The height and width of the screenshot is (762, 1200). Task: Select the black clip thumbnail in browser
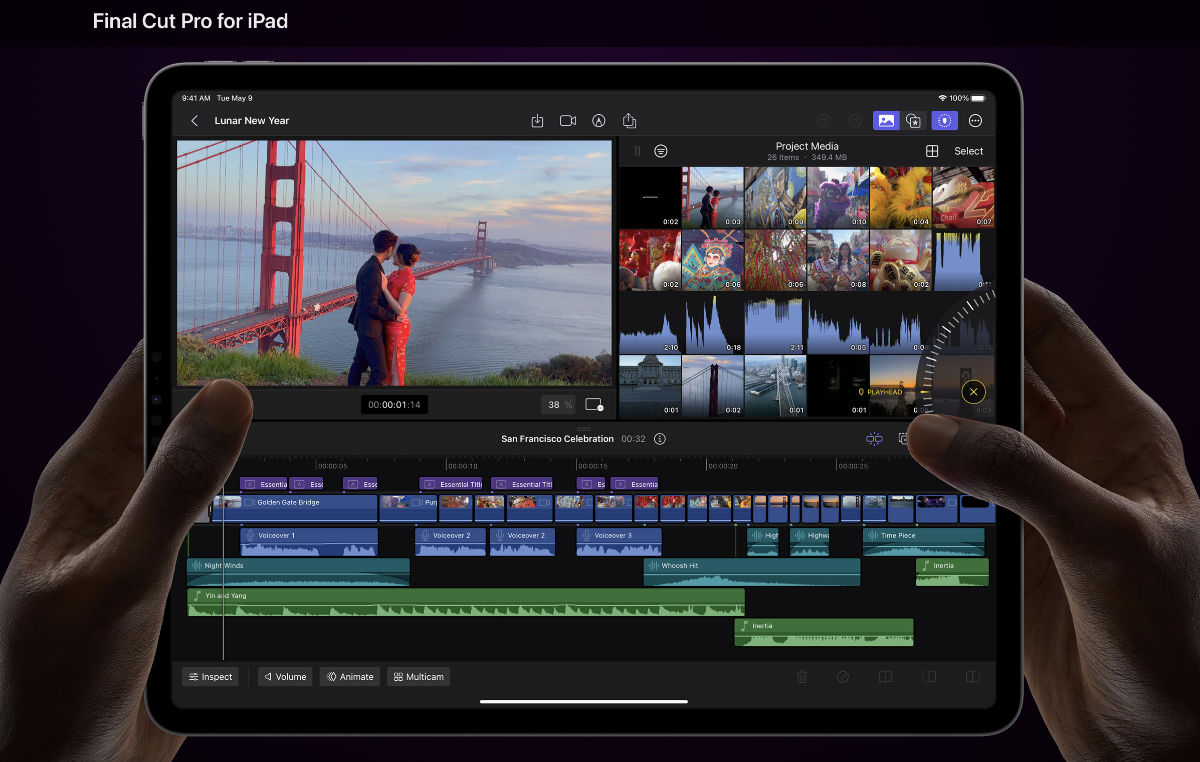(650, 198)
